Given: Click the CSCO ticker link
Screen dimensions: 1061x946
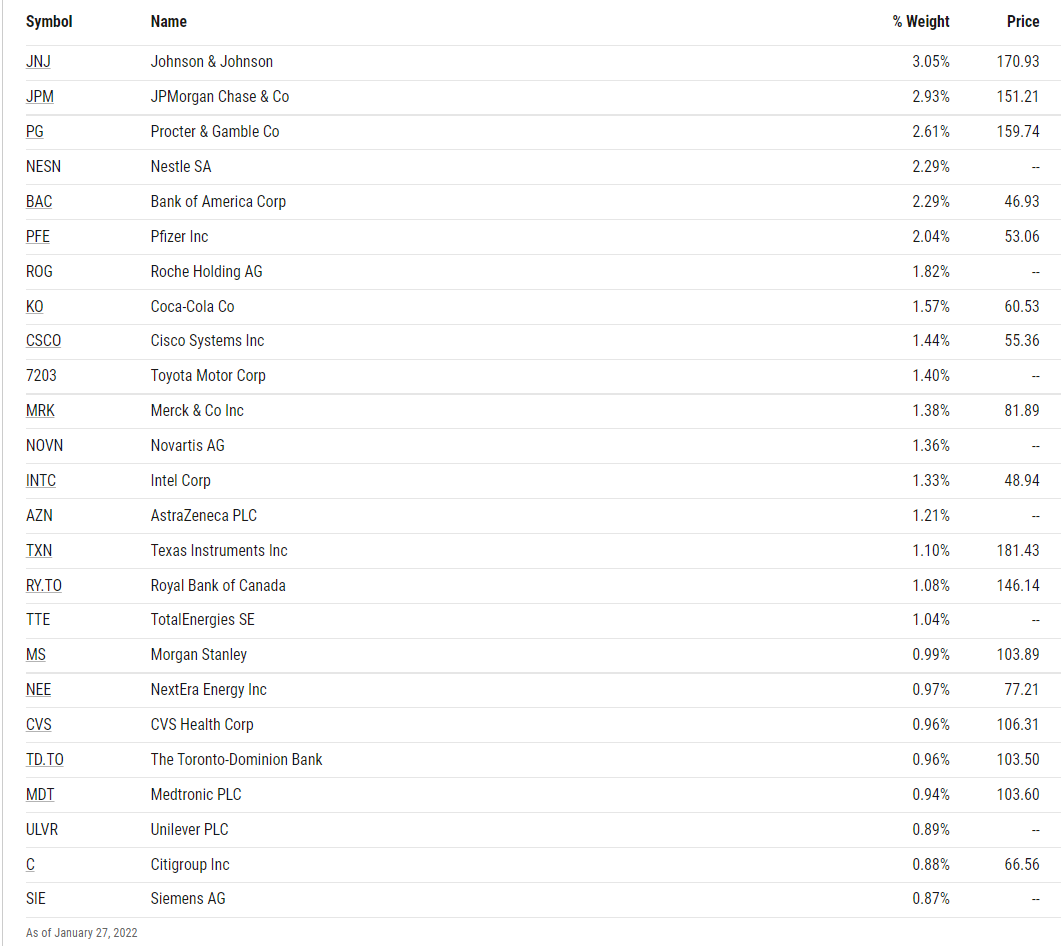Looking at the screenshot, I should 43,340.
